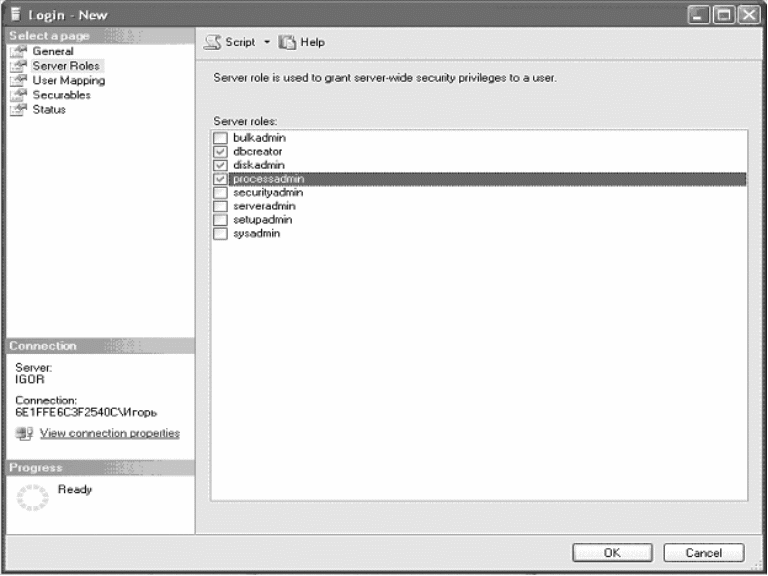The height and width of the screenshot is (576, 768).
Task: Click the Help toolbar icon
Action: tap(285, 42)
